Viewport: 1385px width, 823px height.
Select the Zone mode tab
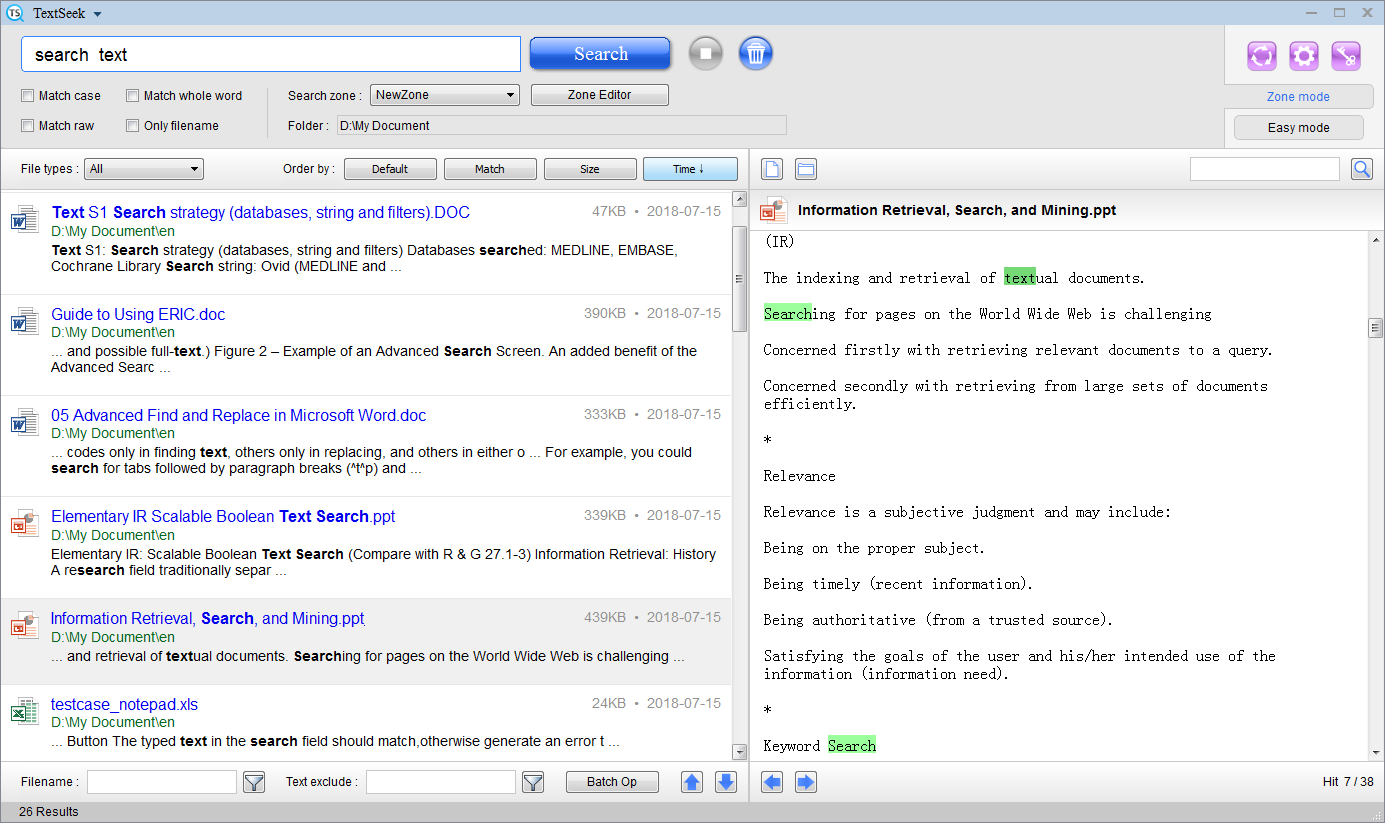coord(1298,97)
